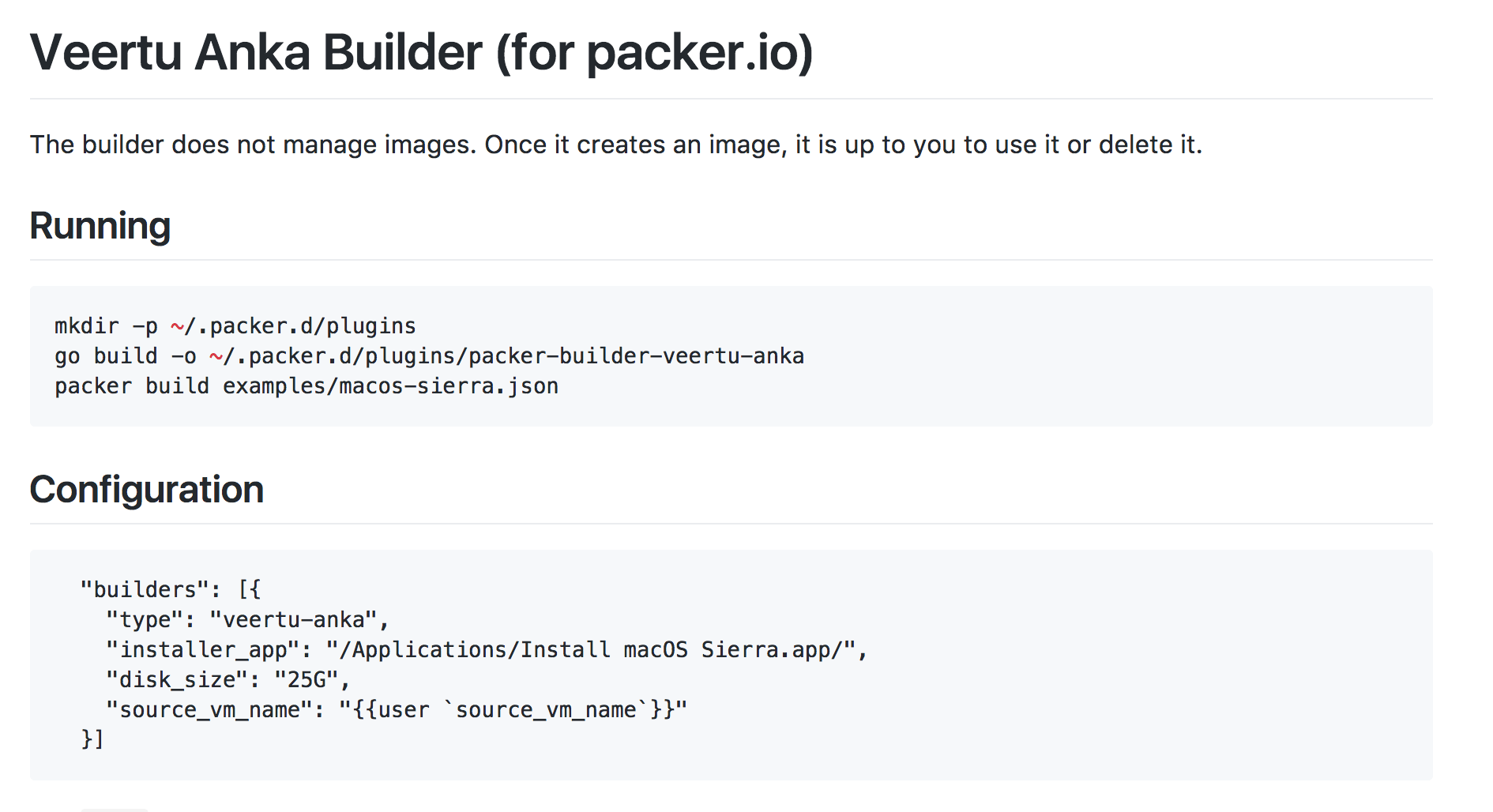Click the "installer_app" key in the config
The height and width of the screenshot is (812, 1493).
pyautogui.click(x=203, y=649)
